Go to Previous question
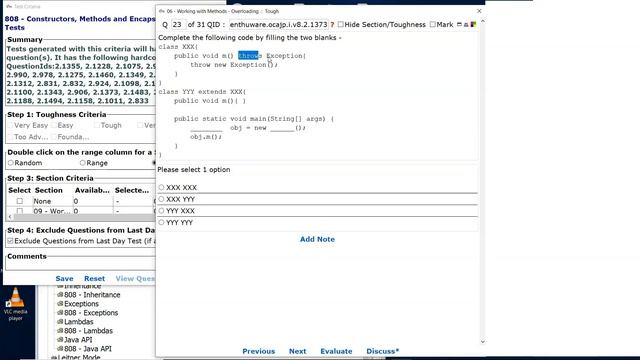 (x=258, y=351)
